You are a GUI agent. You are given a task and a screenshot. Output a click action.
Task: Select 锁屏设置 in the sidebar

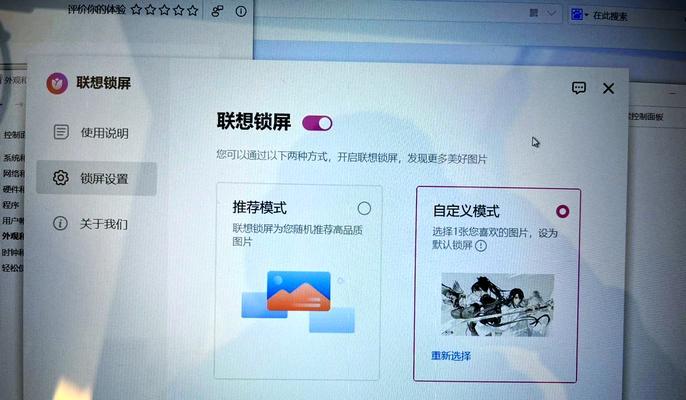pyautogui.click(x=96, y=178)
